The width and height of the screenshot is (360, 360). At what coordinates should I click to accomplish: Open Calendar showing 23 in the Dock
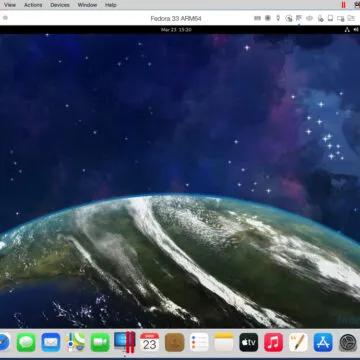[149, 342]
